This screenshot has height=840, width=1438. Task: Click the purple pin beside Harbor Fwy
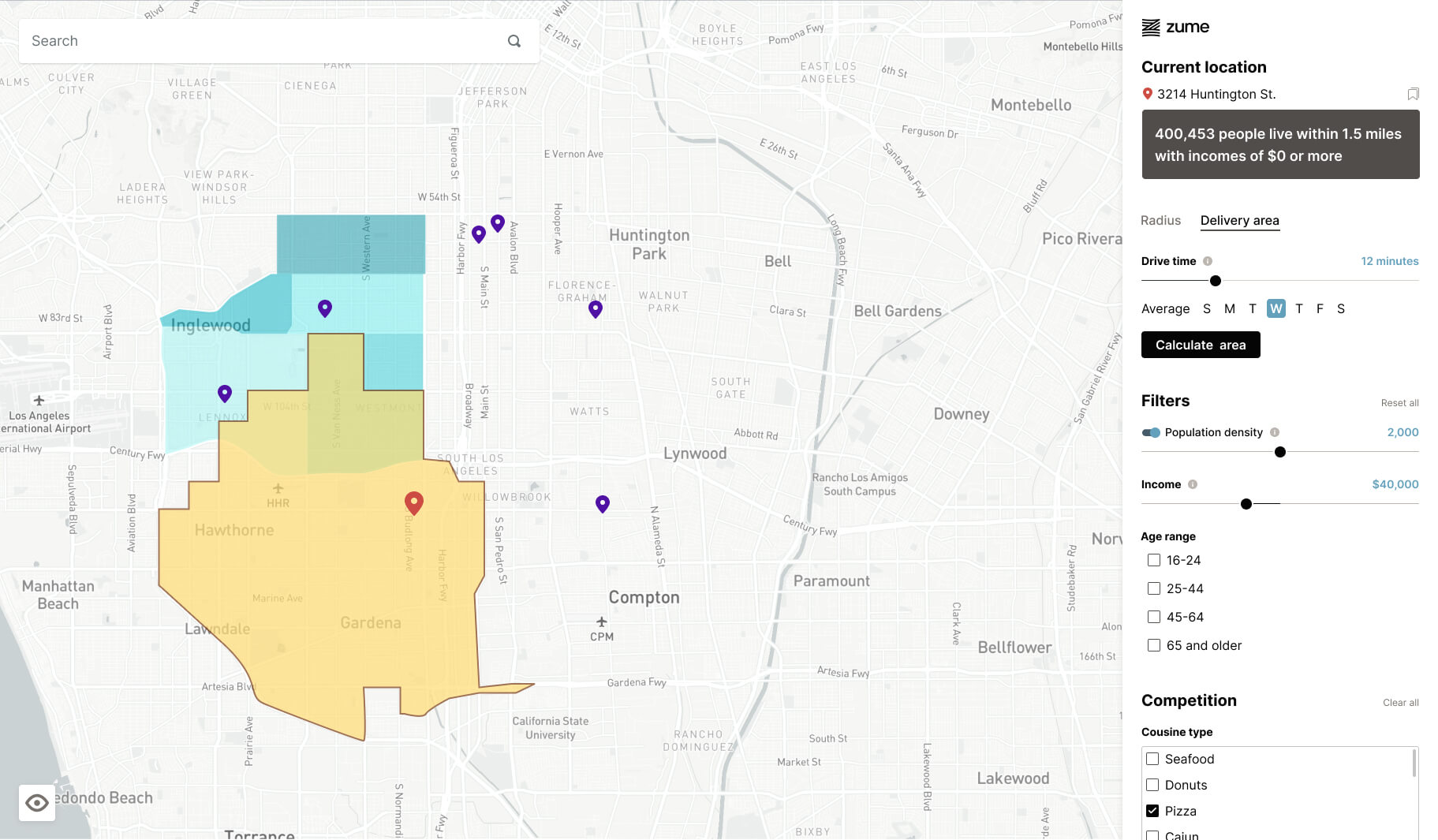479,234
